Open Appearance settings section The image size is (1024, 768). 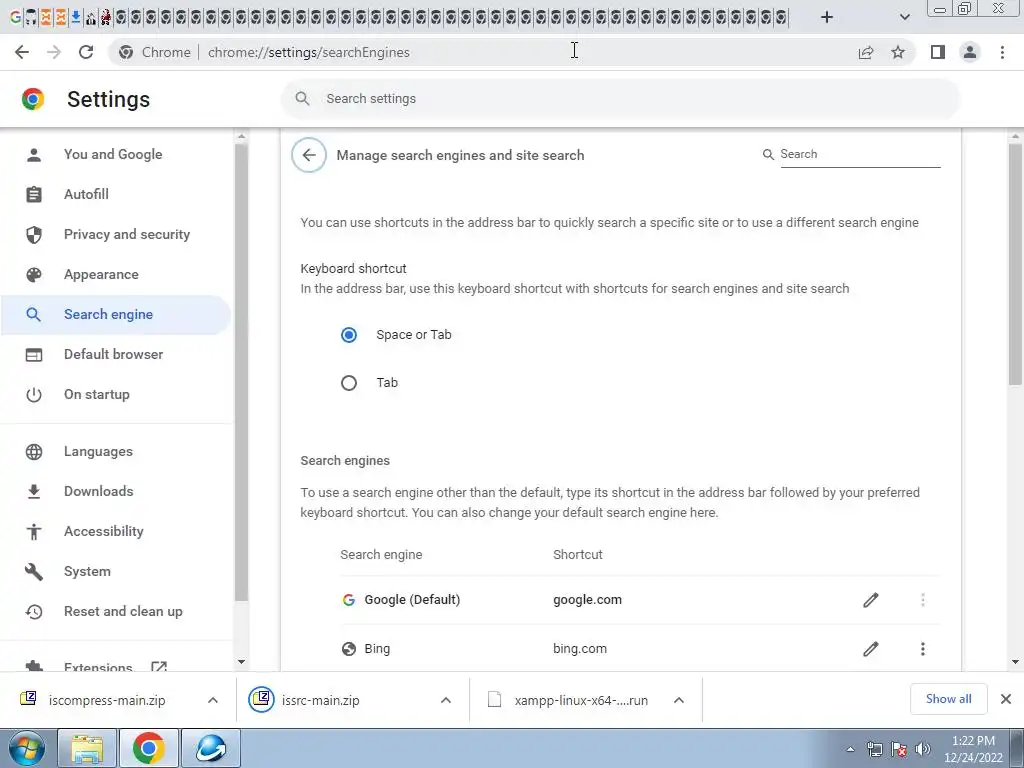tap(101, 274)
